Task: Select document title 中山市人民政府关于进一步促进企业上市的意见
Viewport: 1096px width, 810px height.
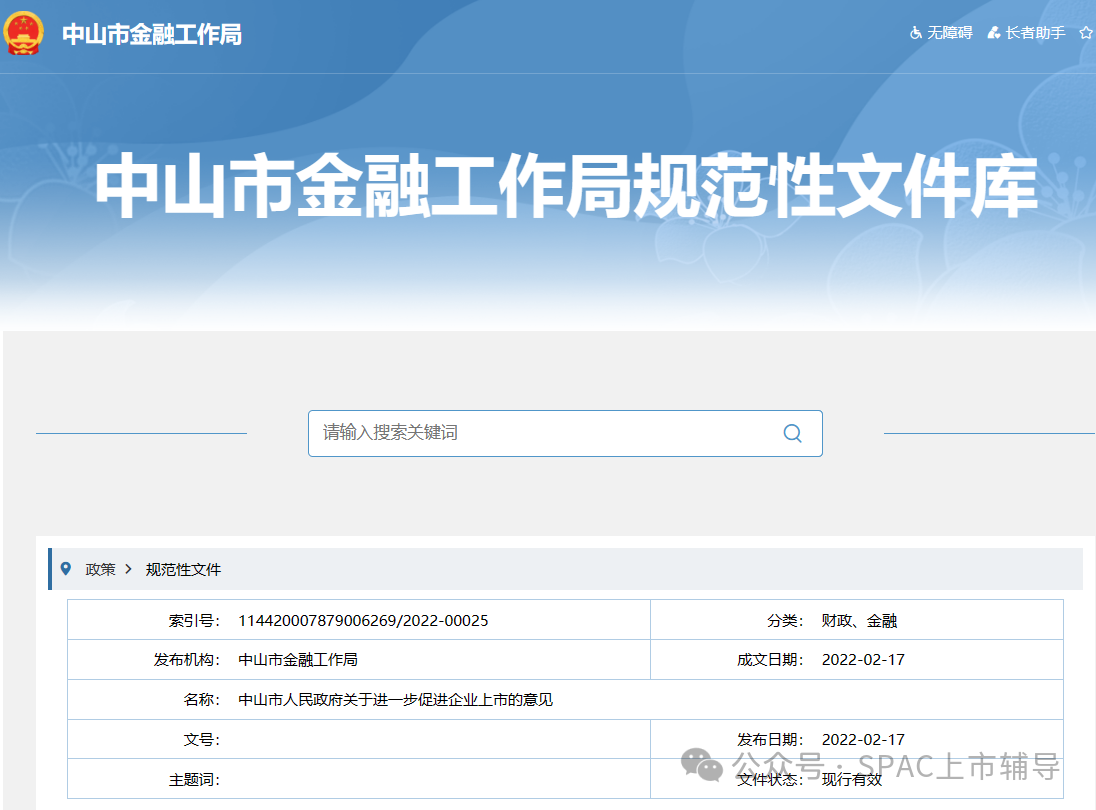Action: pyautogui.click(x=396, y=700)
